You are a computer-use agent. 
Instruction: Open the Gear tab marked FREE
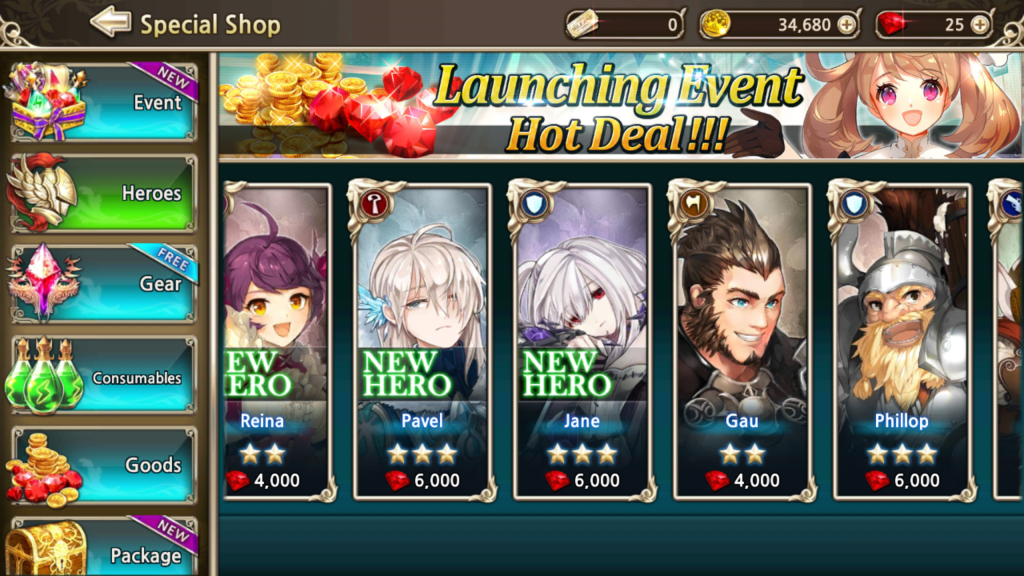point(103,283)
